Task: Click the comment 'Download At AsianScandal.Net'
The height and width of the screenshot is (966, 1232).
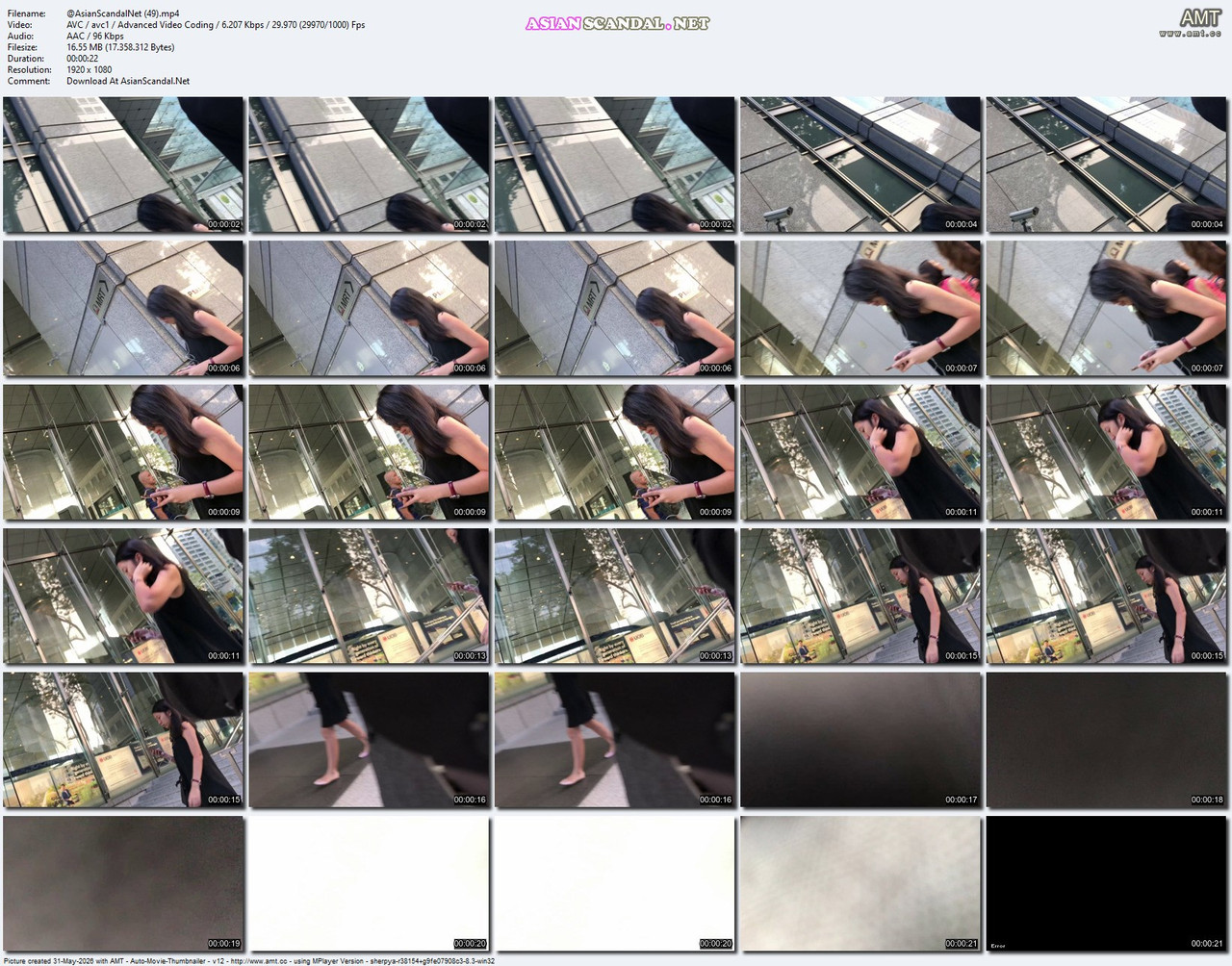Action: tap(128, 81)
